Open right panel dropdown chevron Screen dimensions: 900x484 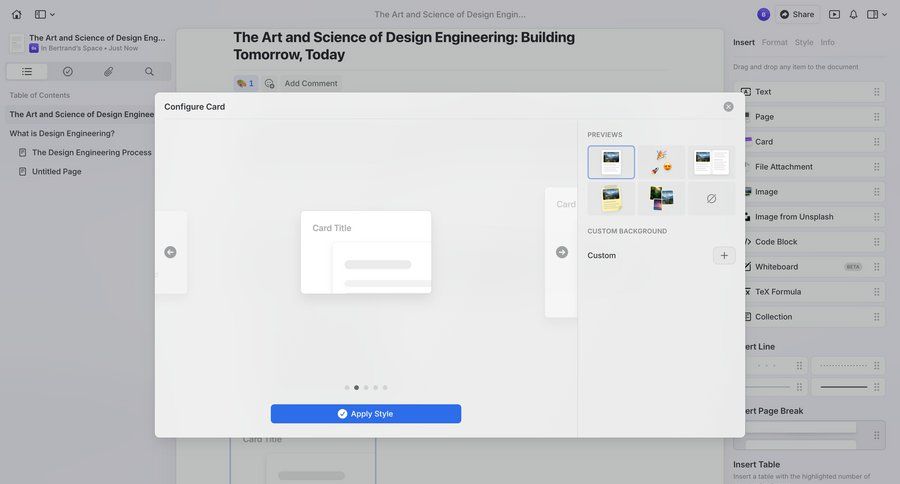click(885, 14)
